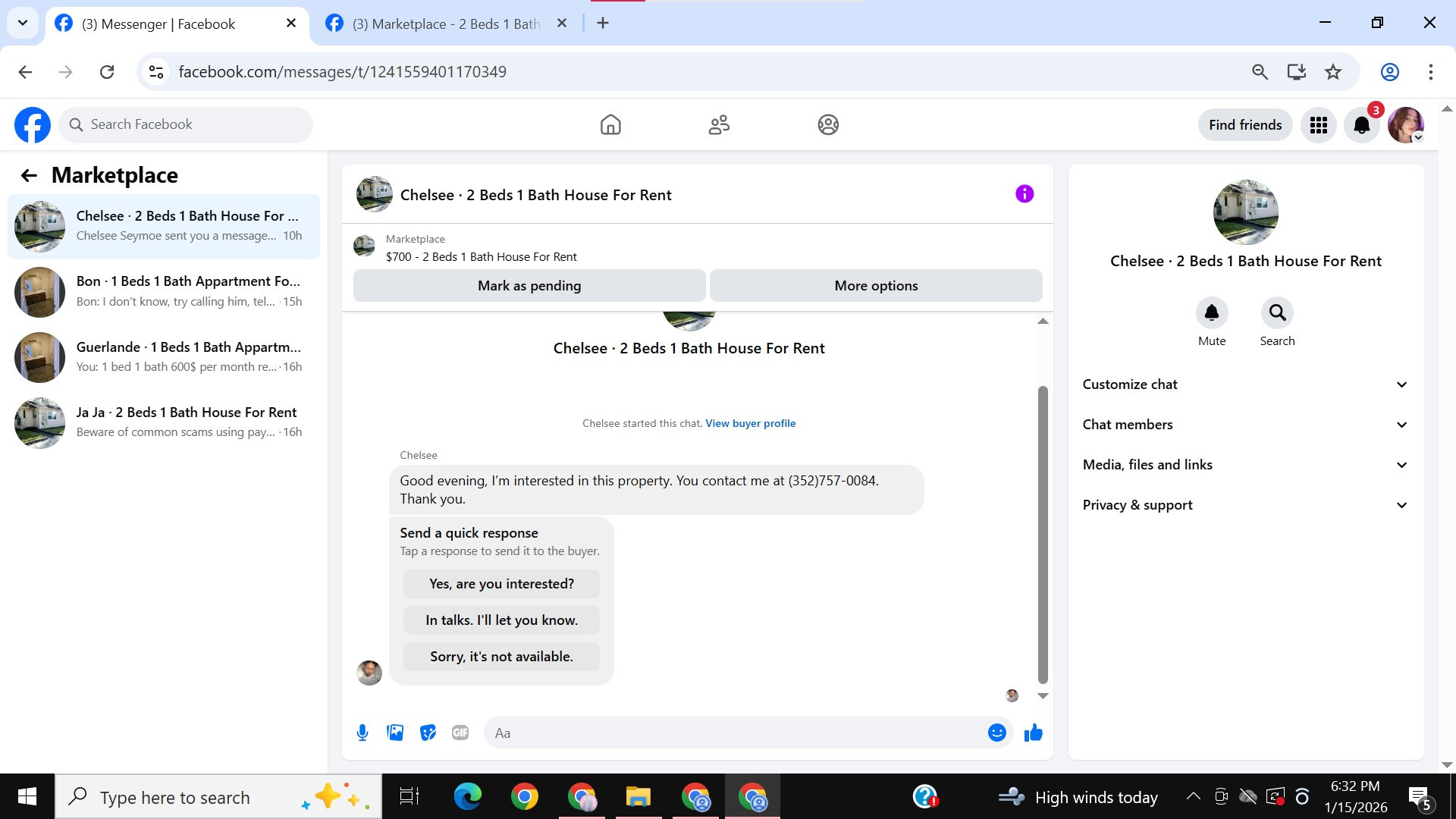Open the GIF picker icon

pyautogui.click(x=460, y=733)
